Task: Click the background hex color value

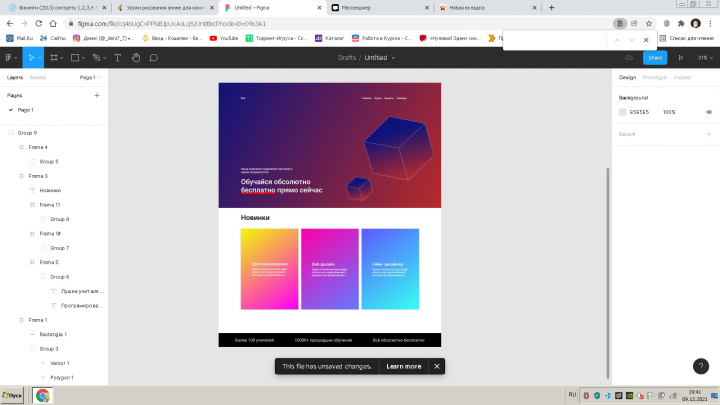Action: pos(639,112)
